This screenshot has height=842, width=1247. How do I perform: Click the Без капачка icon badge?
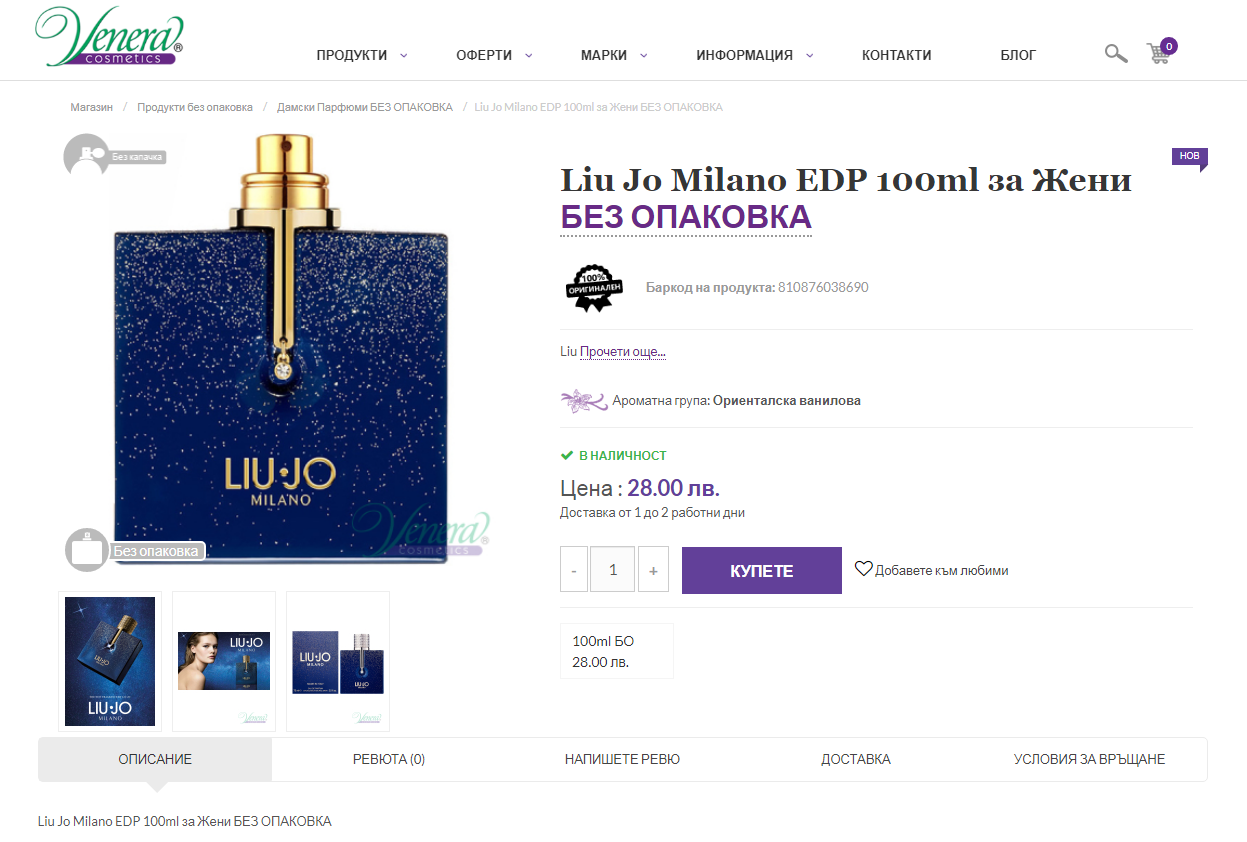(86, 155)
